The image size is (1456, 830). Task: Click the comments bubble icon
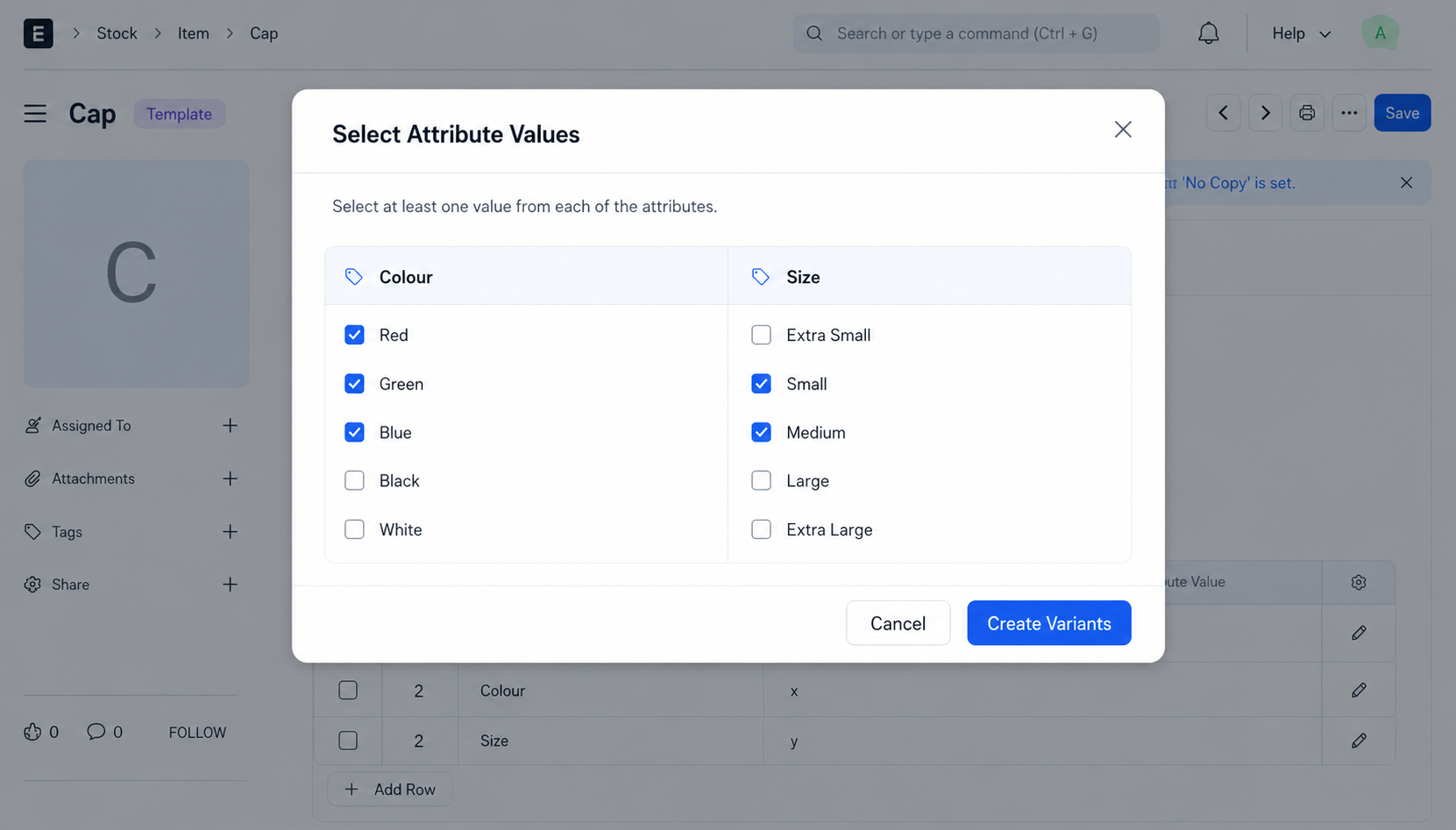(96, 731)
